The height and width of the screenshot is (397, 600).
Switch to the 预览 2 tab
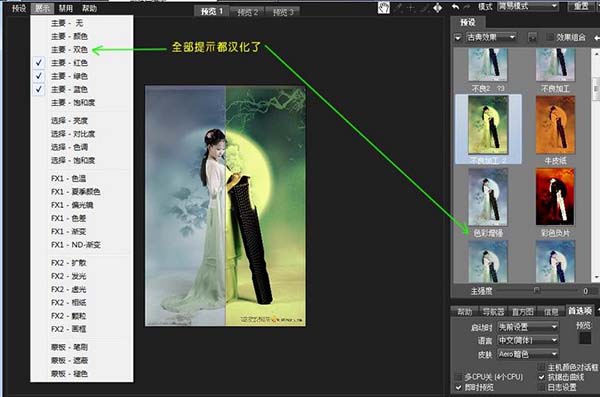(248, 12)
